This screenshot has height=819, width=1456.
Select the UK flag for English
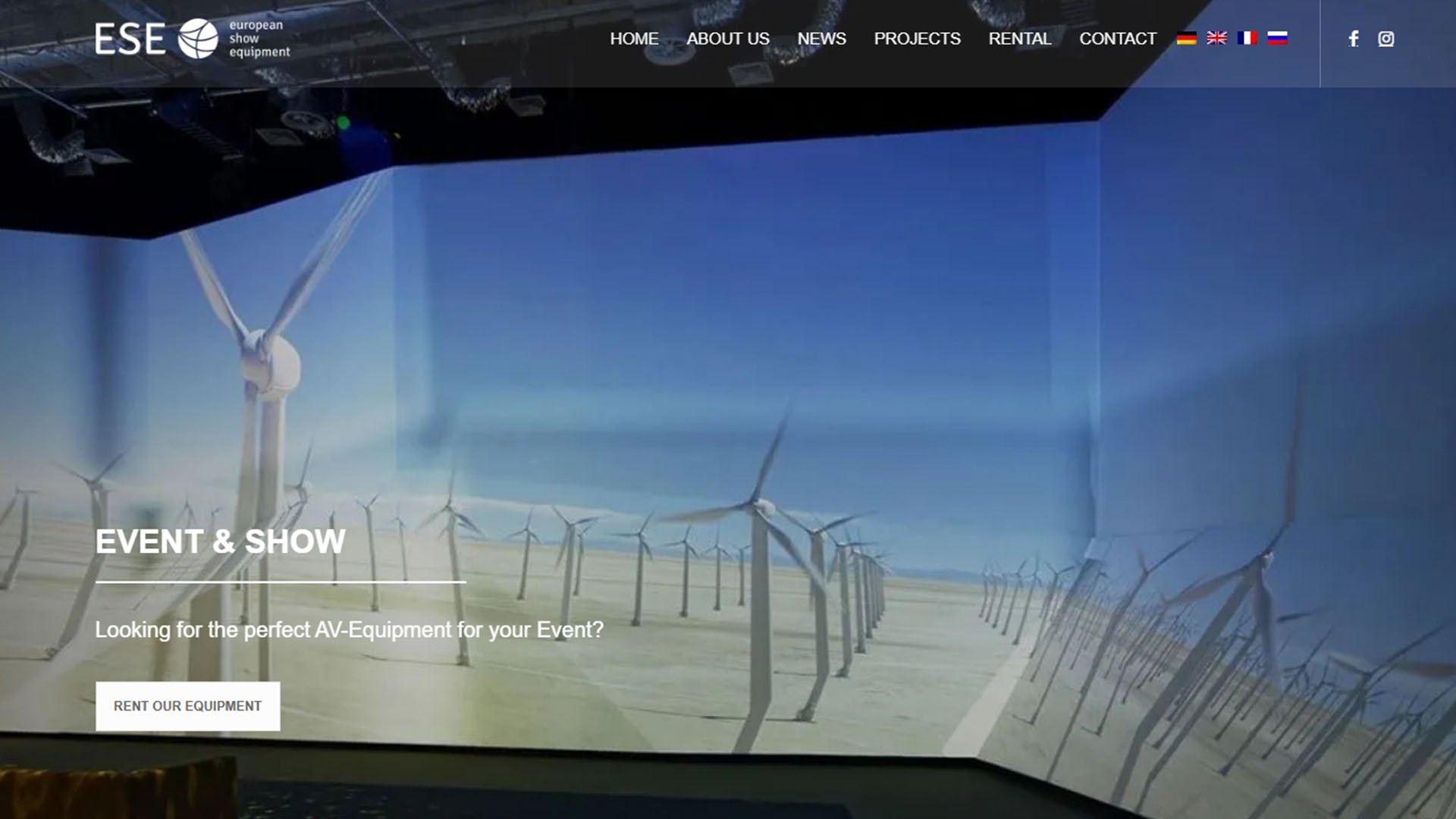point(1217,39)
